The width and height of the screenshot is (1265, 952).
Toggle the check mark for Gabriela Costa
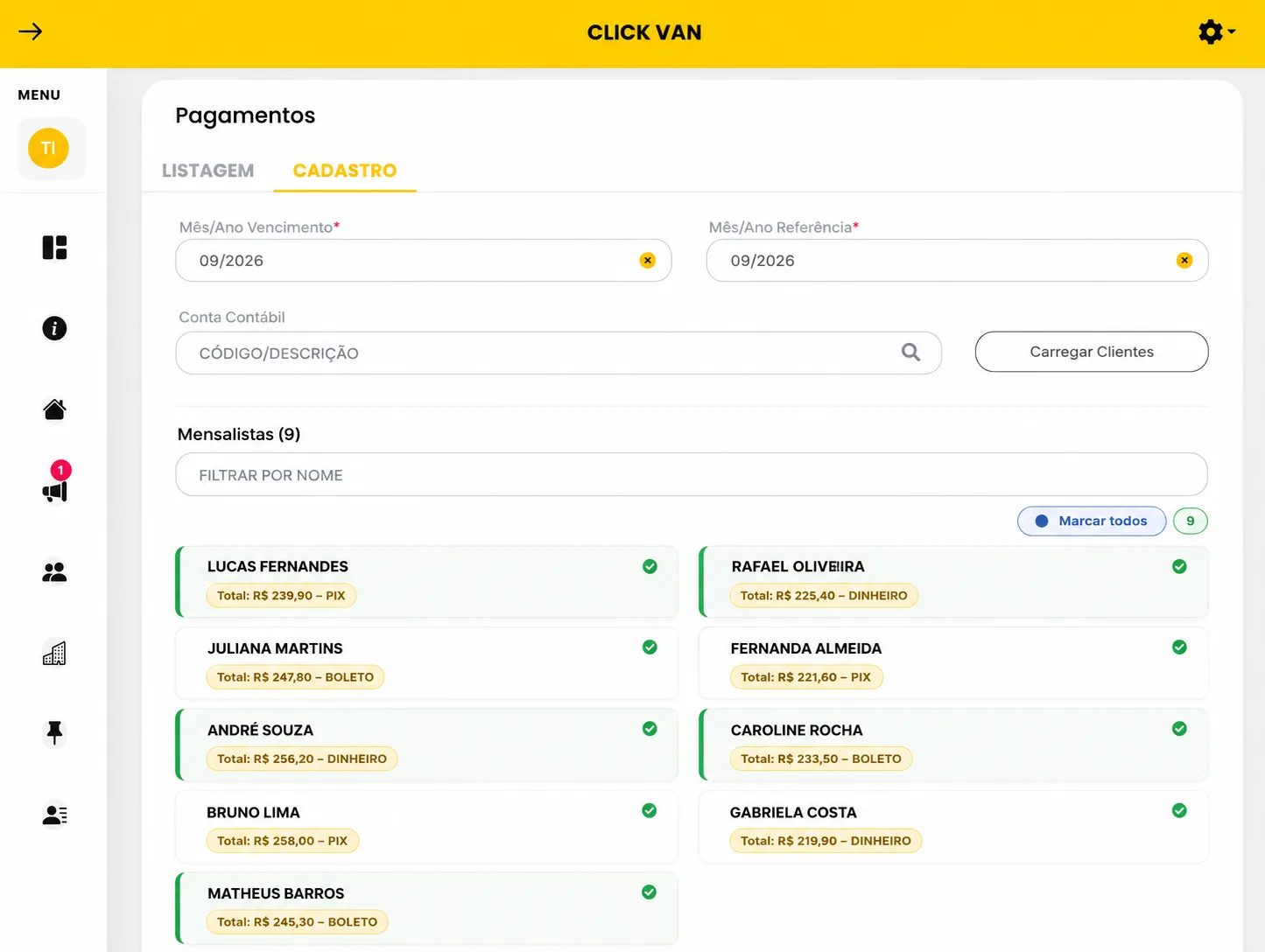(1179, 811)
